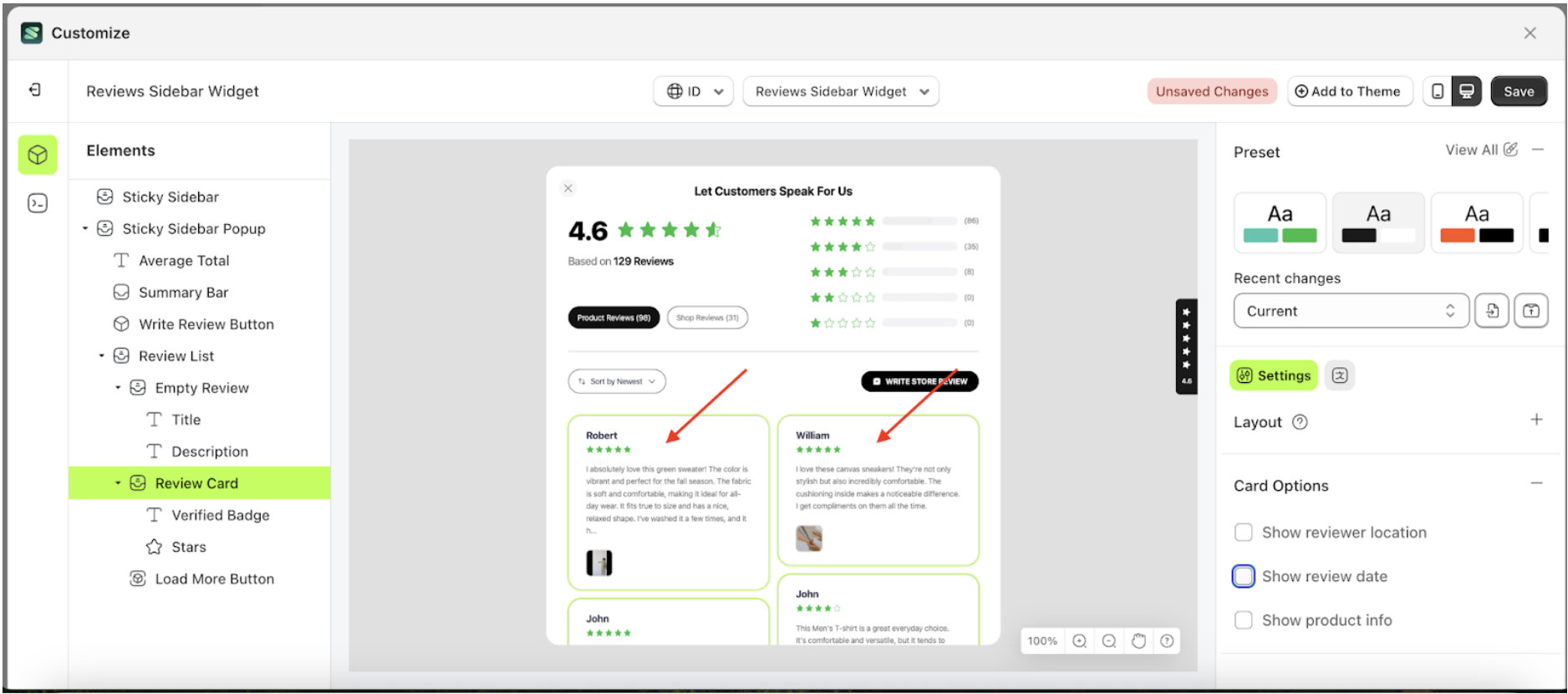
Task: Click Add to Theme button
Action: point(1347,91)
